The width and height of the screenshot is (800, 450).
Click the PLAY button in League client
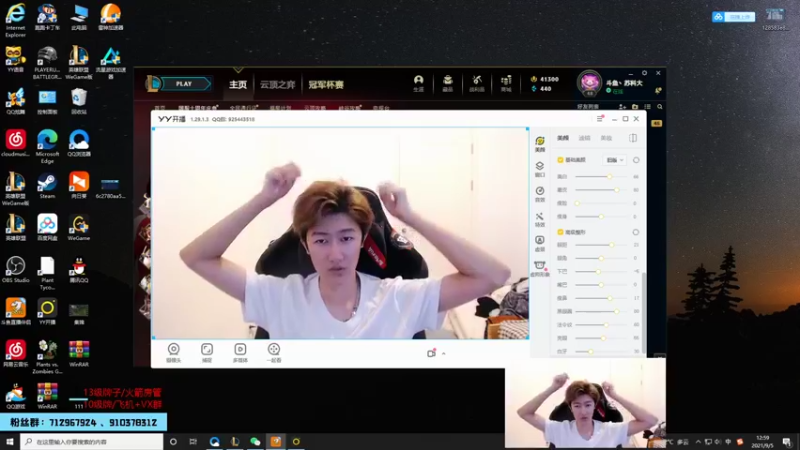click(x=184, y=84)
